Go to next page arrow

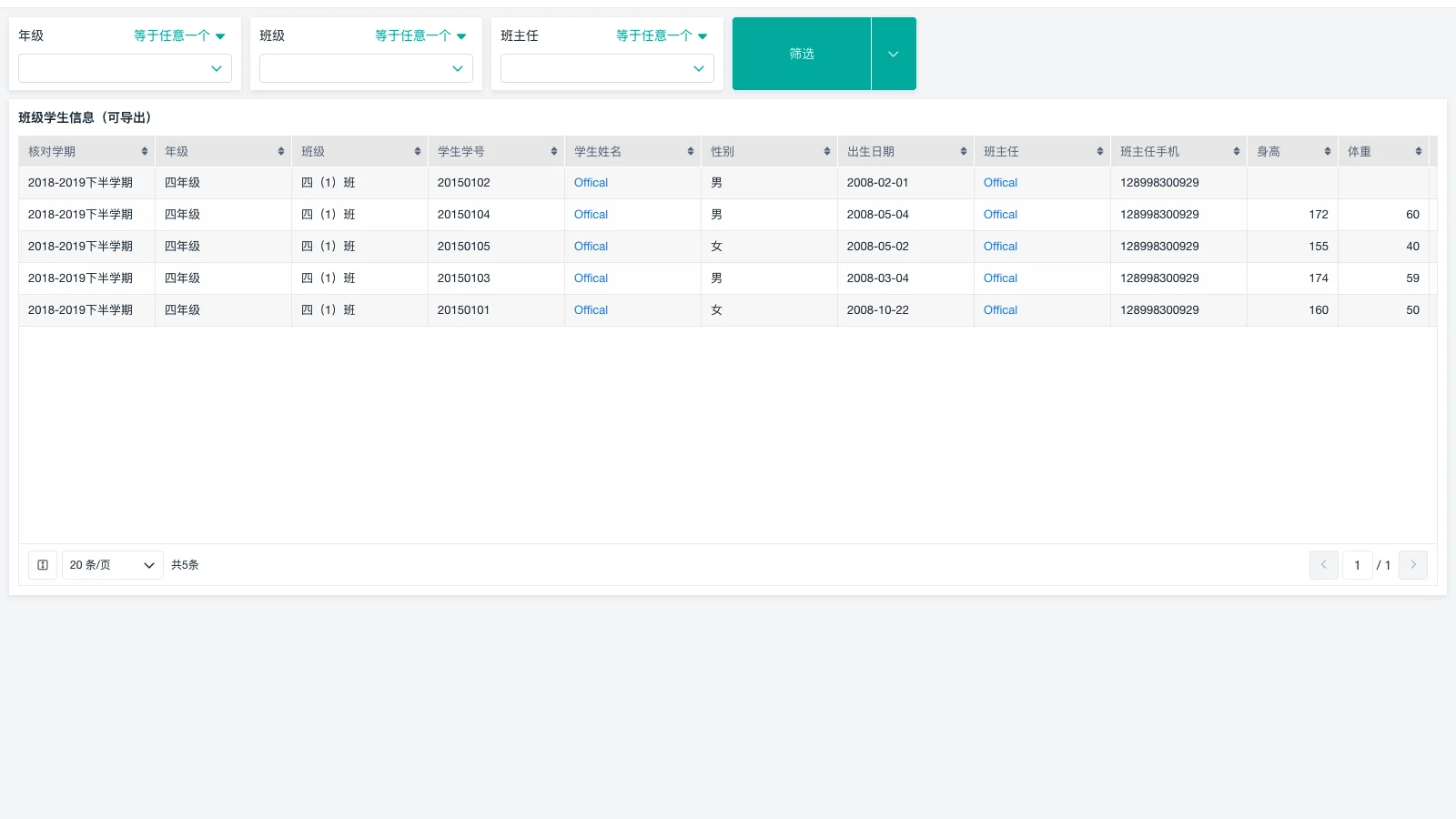(1413, 565)
